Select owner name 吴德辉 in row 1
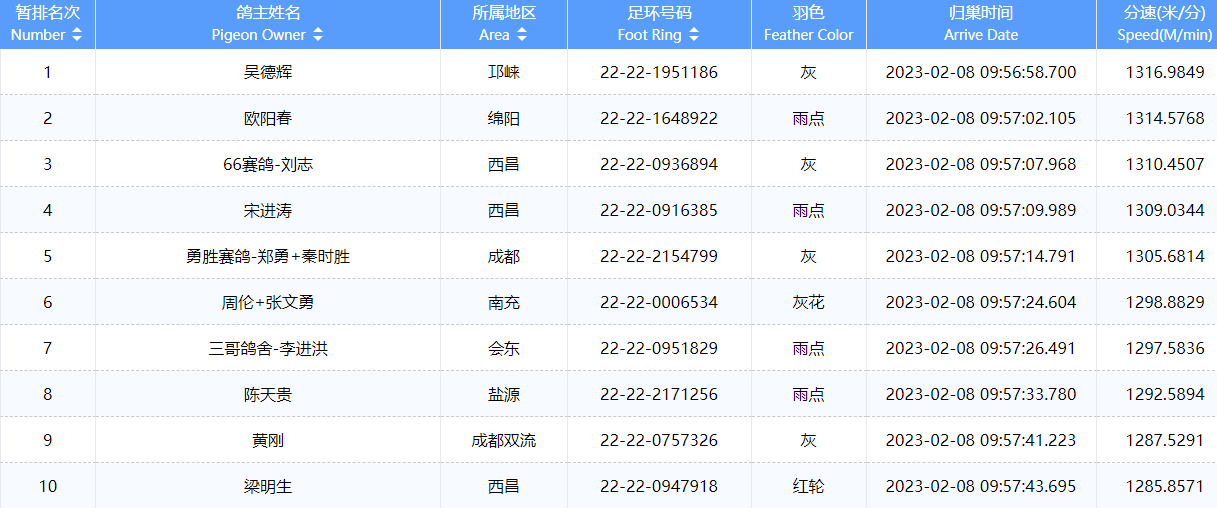The height and width of the screenshot is (508, 1217). [268, 73]
